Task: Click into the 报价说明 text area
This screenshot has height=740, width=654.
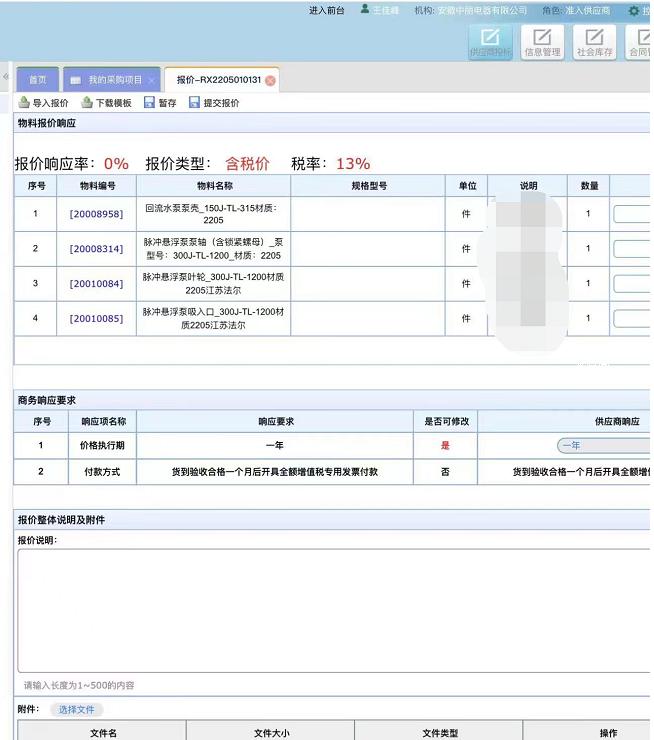Action: pyautogui.click(x=330, y=610)
